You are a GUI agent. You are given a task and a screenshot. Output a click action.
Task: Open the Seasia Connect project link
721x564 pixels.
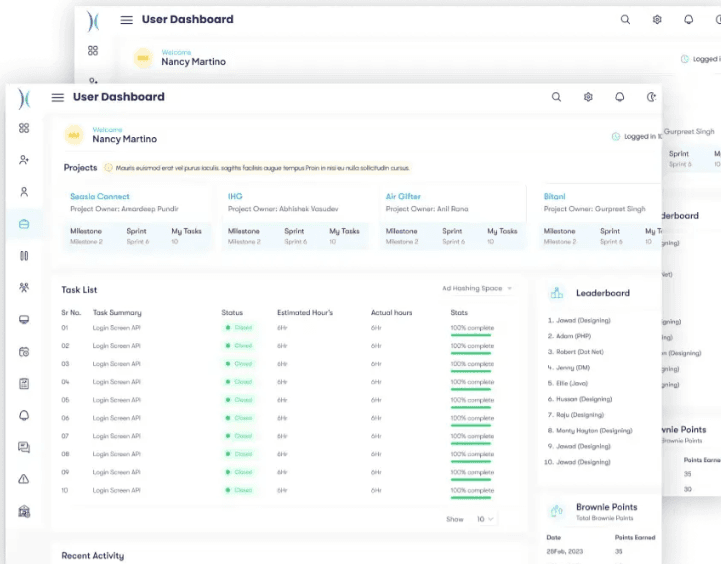click(x=100, y=196)
